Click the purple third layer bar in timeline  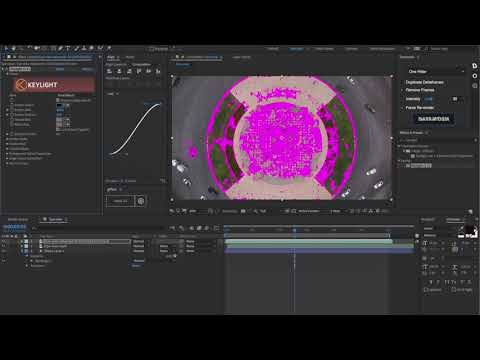pos(319,250)
